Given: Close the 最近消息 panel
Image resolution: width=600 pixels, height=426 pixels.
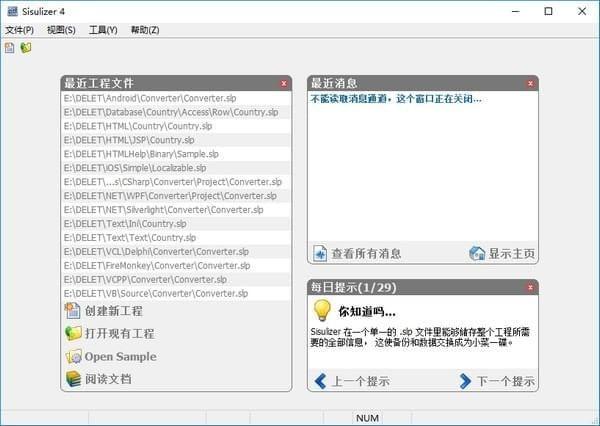Looking at the screenshot, I should pyautogui.click(x=530, y=83).
